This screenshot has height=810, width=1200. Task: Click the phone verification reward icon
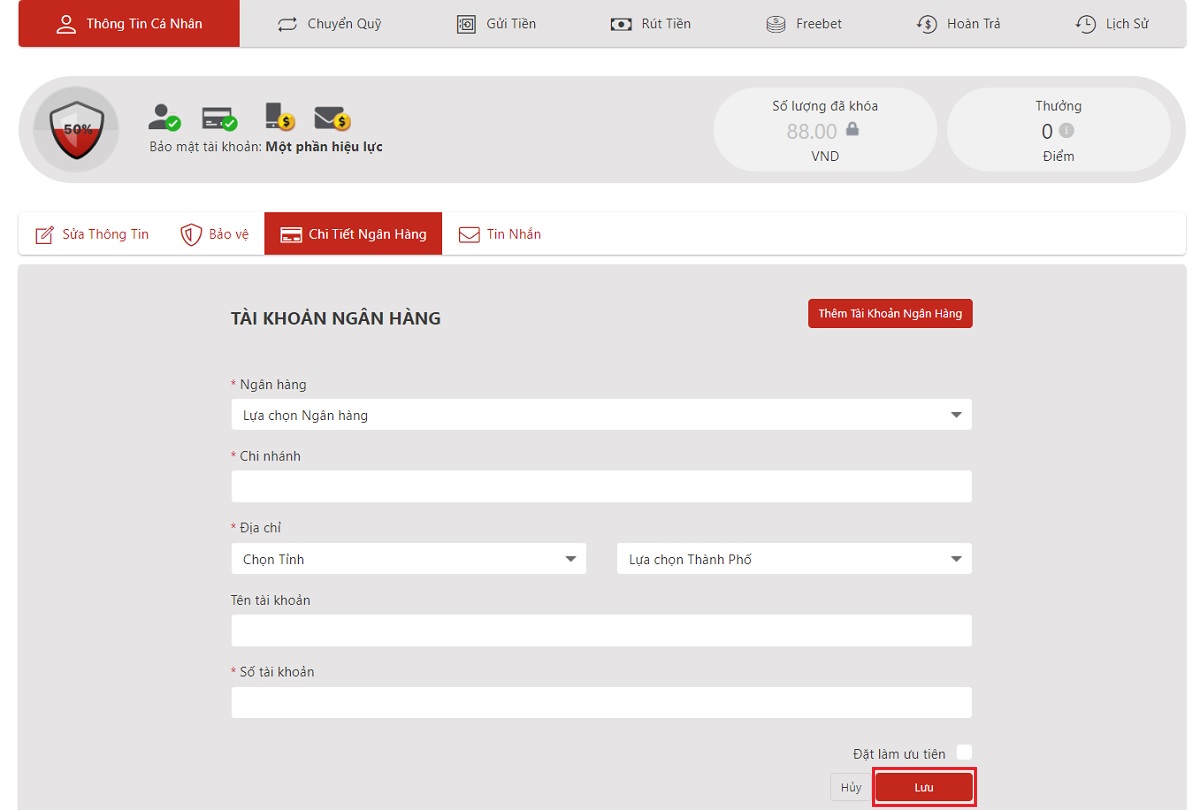pyautogui.click(x=278, y=117)
